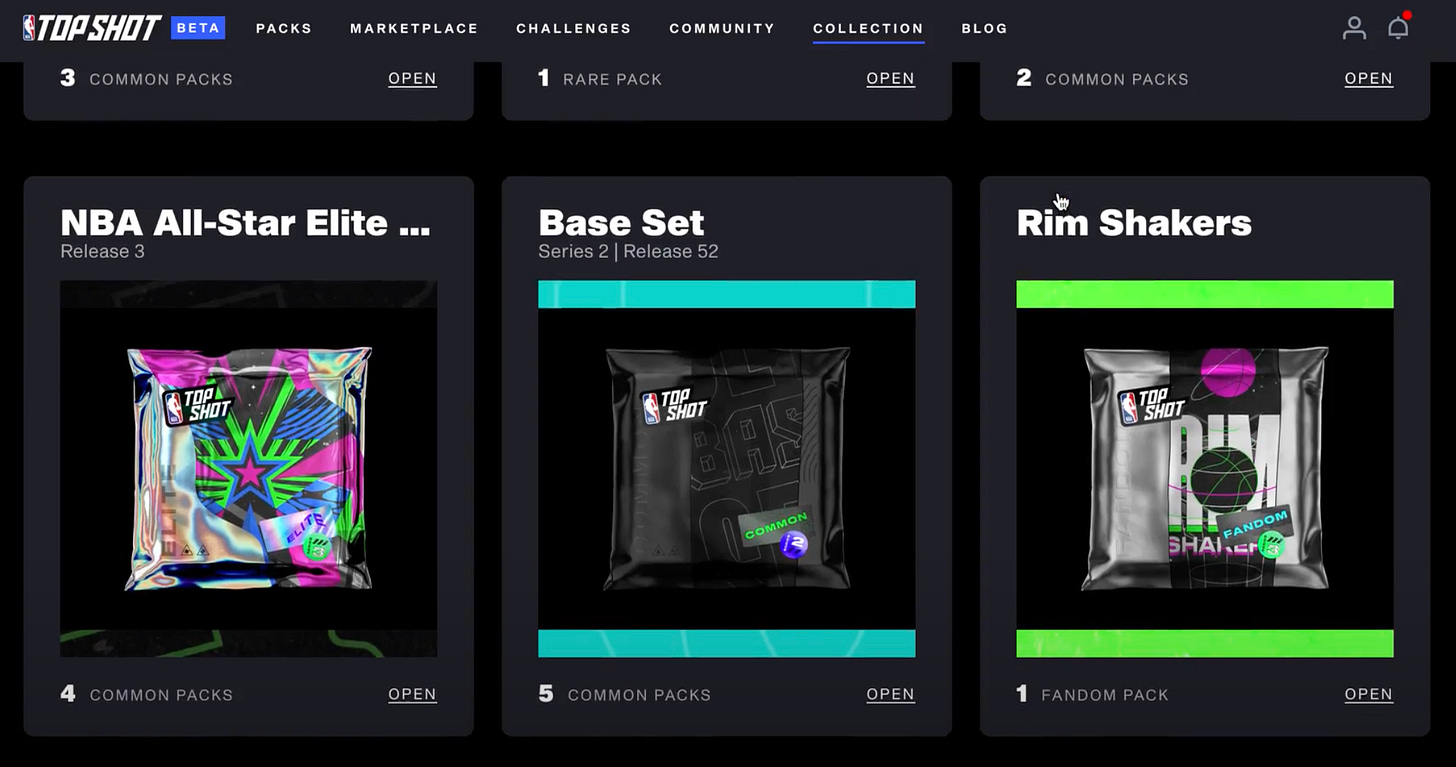Screen dimensions: 1456x767
Task: Open the Rim Shakers fandom pack
Action: point(1368,694)
